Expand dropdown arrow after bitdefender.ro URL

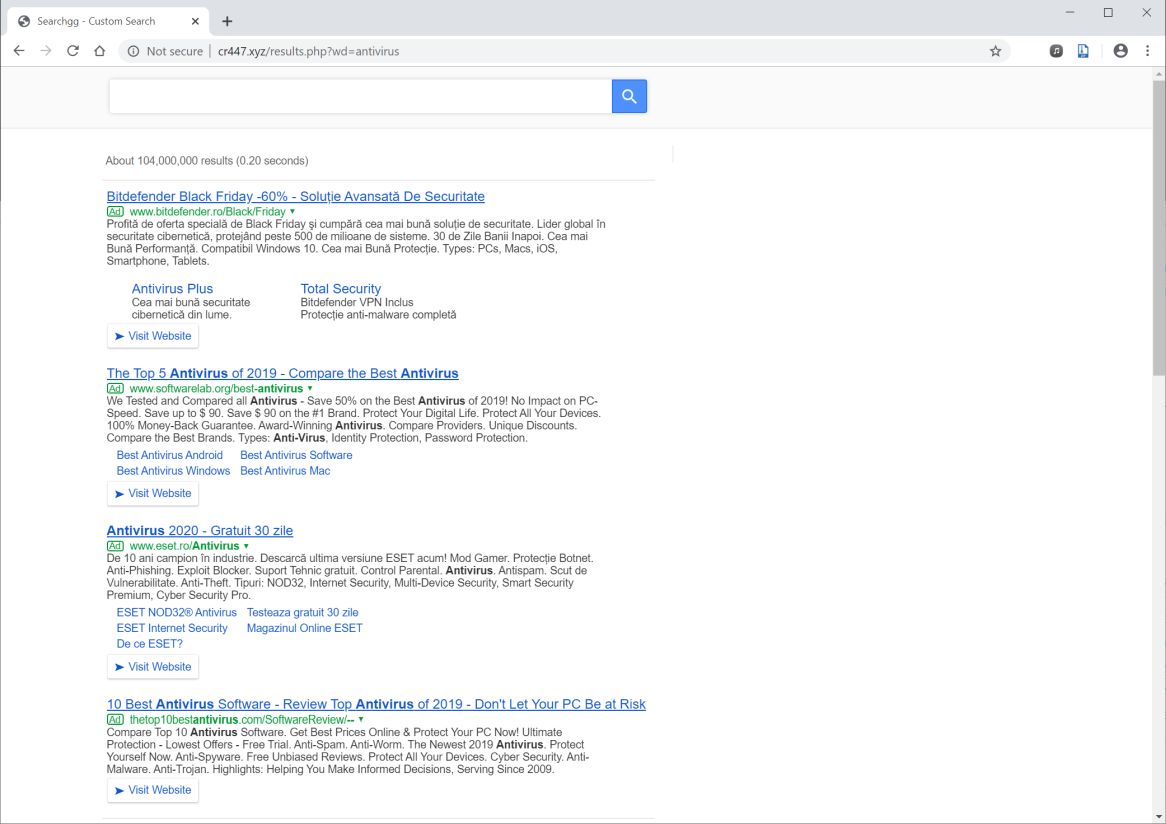coord(292,212)
